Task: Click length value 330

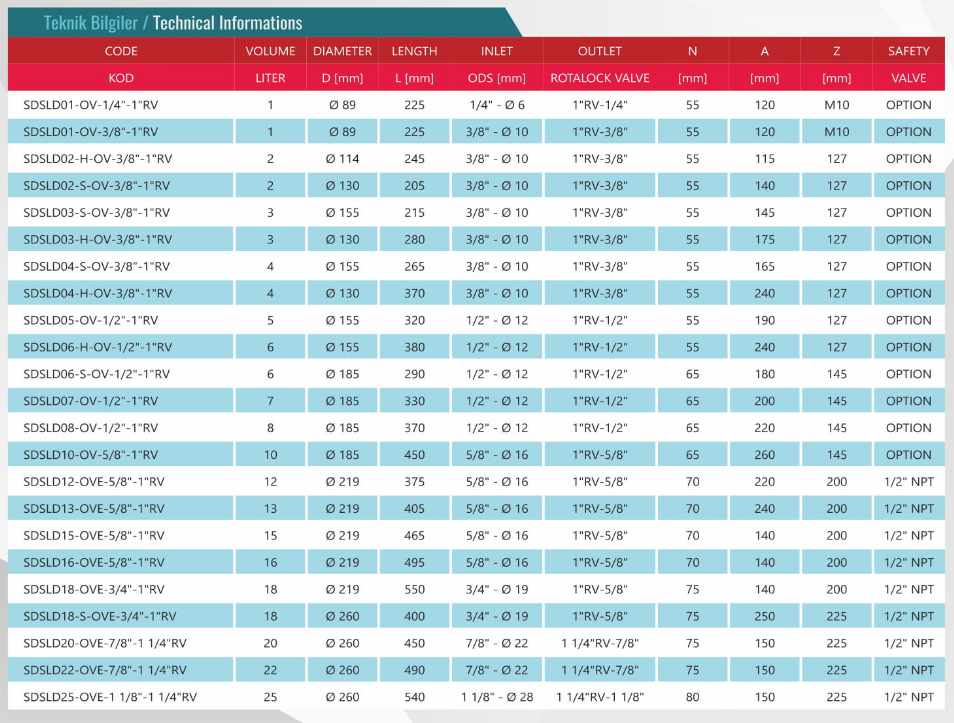Action: (x=414, y=400)
